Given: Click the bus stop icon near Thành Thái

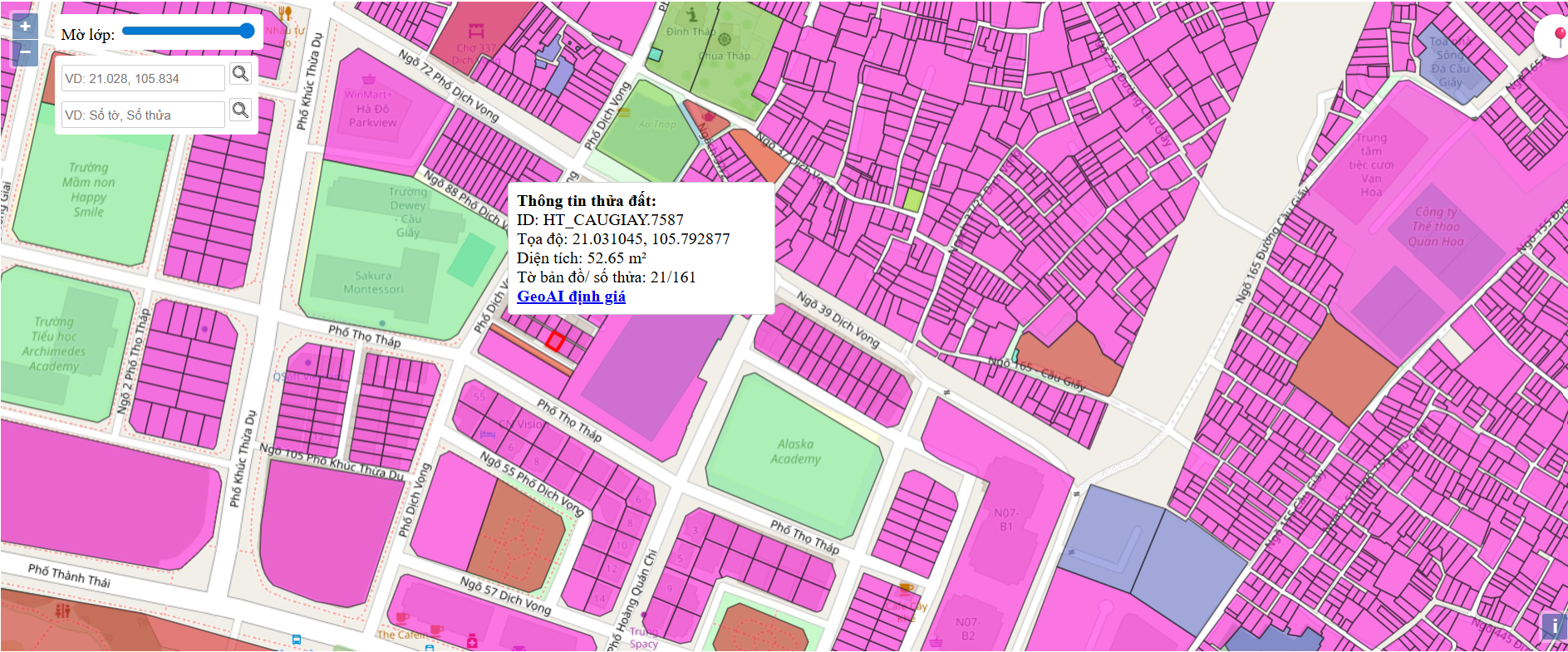Looking at the screenshot, I should pos(297,640).
